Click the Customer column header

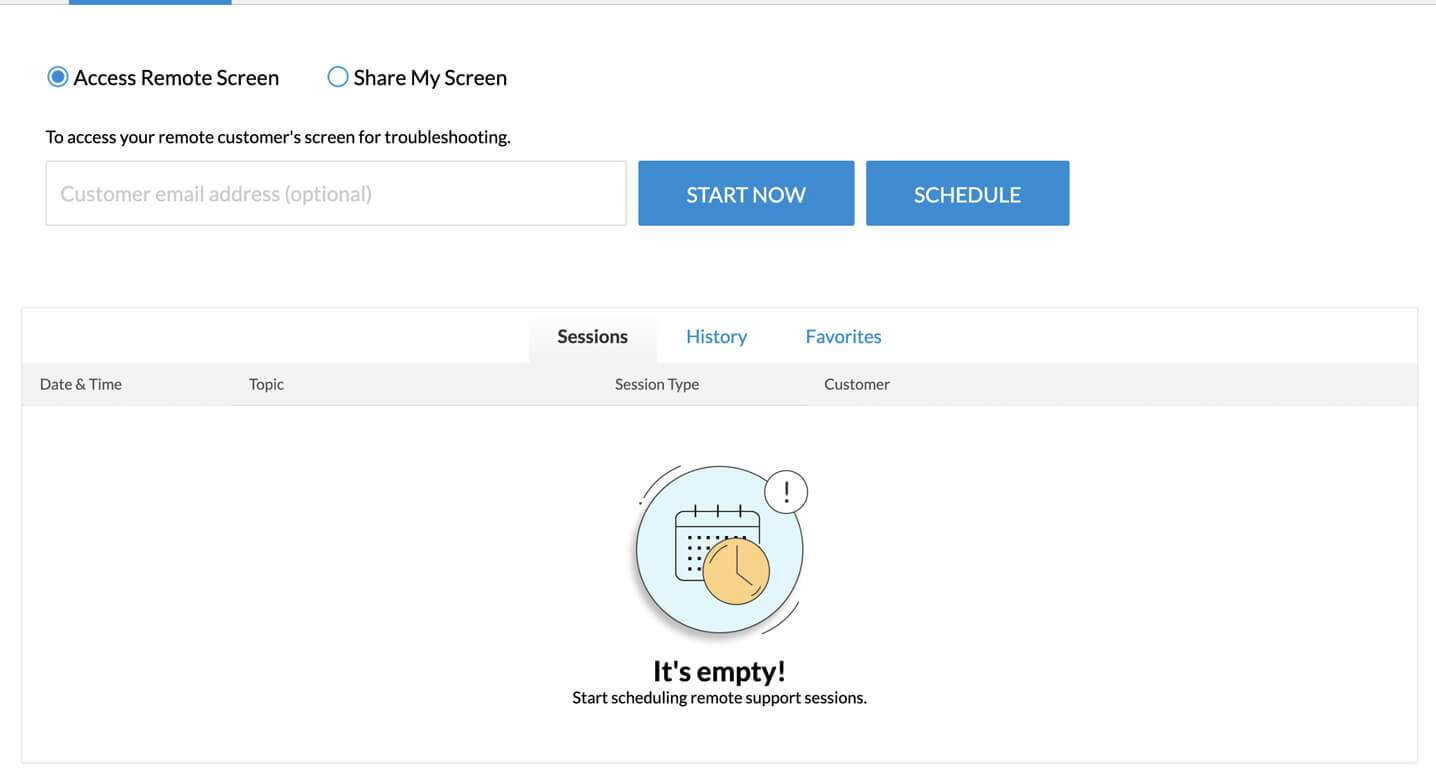pyautogui.click(x=856, y=384)
